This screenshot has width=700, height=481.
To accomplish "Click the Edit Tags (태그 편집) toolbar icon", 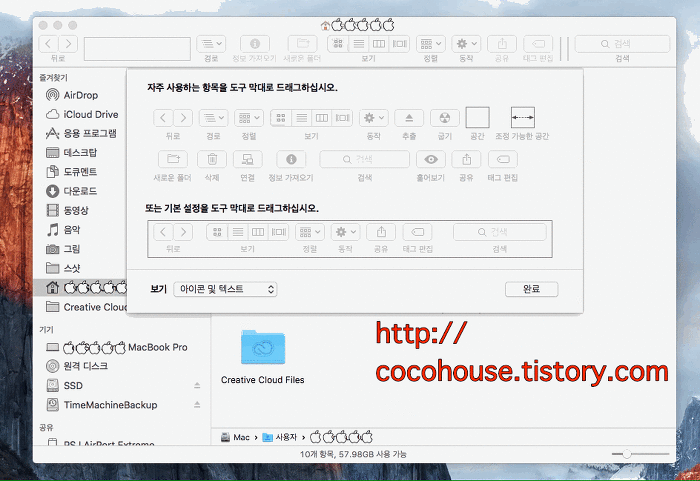I will point(538,44).
